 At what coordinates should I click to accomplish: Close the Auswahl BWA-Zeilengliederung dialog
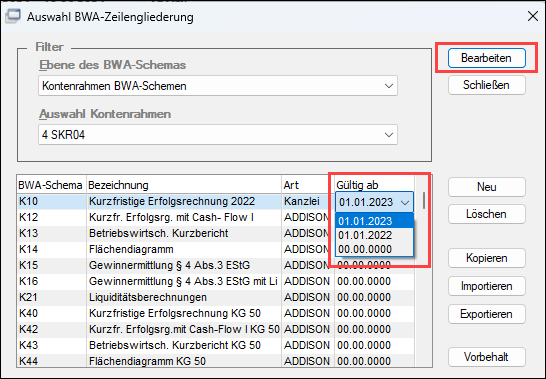(533, 16)
